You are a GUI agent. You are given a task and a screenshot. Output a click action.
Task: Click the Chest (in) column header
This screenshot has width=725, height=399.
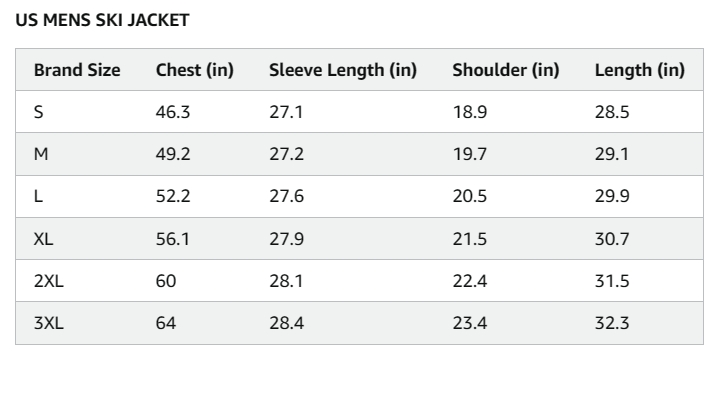[194, 70]
